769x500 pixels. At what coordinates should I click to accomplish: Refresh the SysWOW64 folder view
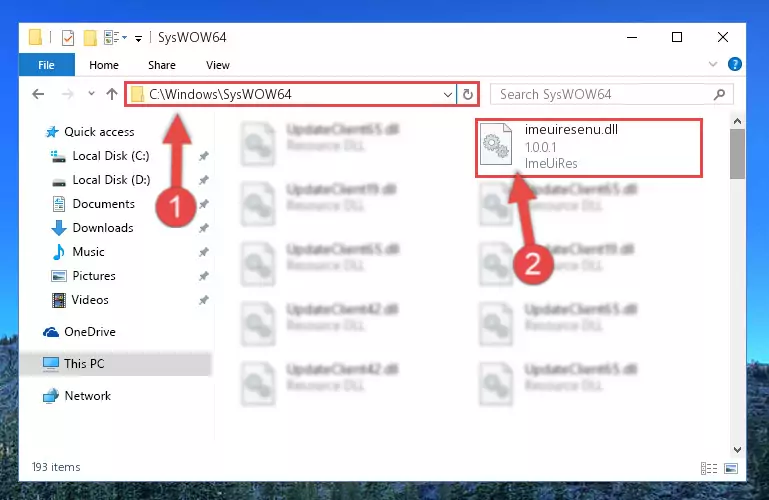(468, 94)
